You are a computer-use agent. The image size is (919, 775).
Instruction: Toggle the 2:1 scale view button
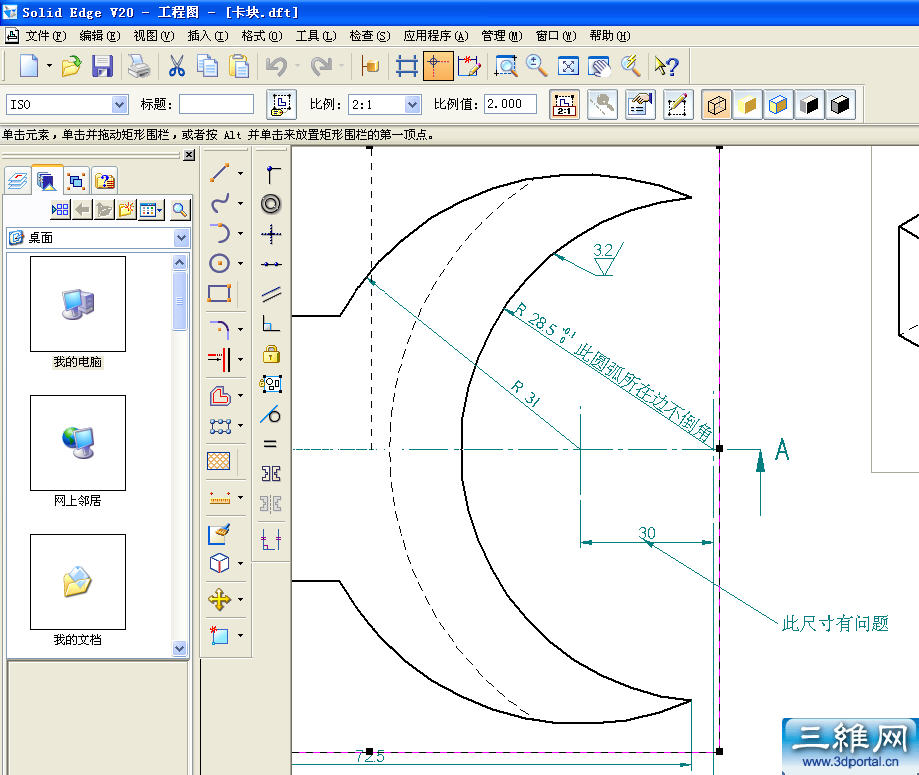point(564,105)
